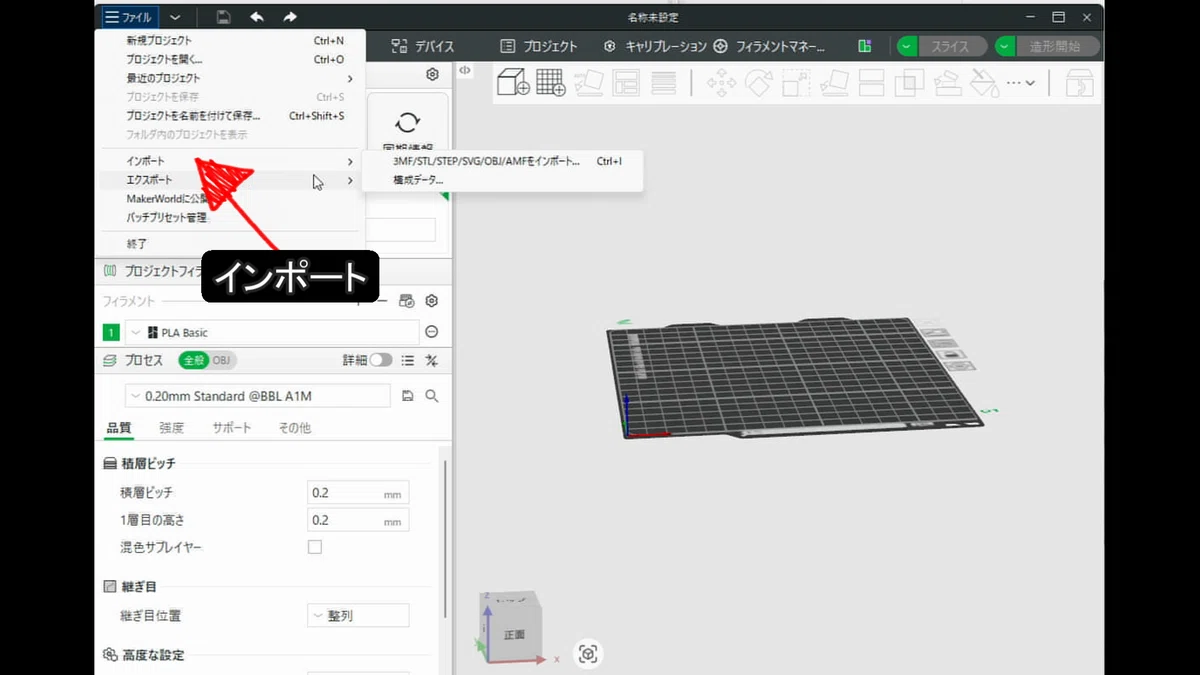Click the 正面 face of the view cube
Viewport: 1200px width, 675px height.
514,634
